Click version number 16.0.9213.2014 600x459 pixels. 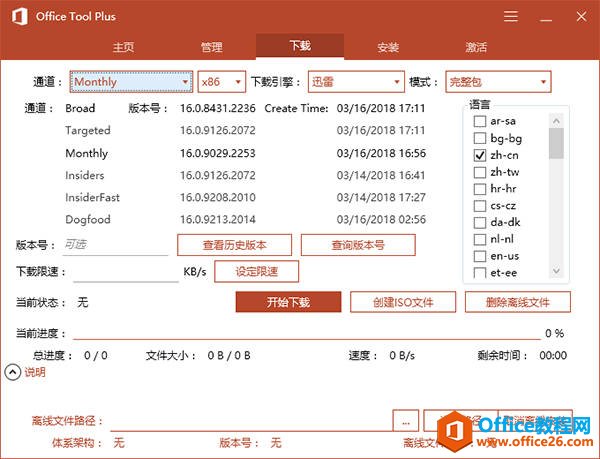[218, 220]
